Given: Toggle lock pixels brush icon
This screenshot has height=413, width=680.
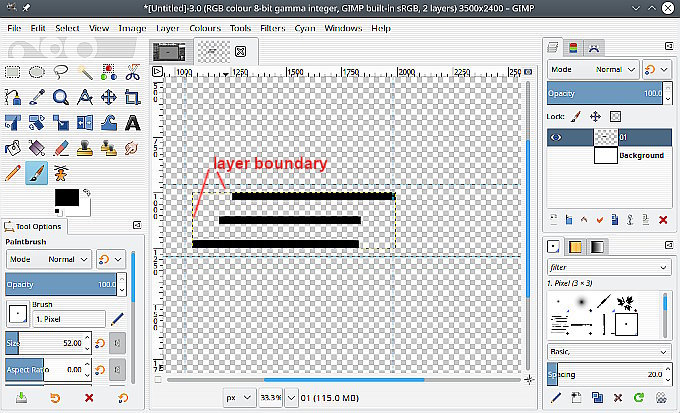Looking at the screenshot, I should (575, 116).
